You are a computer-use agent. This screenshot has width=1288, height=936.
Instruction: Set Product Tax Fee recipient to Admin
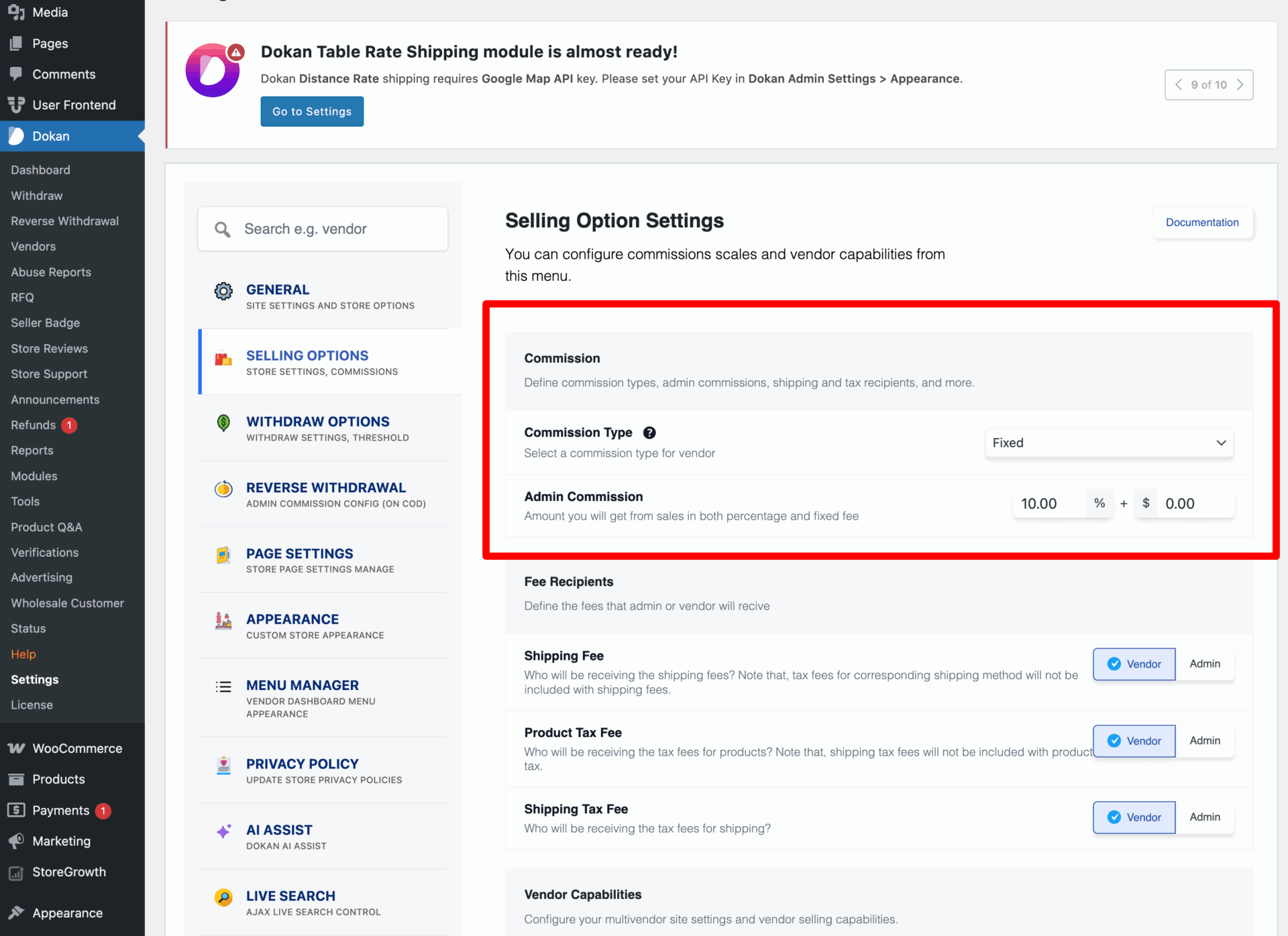click(1205, 741)
